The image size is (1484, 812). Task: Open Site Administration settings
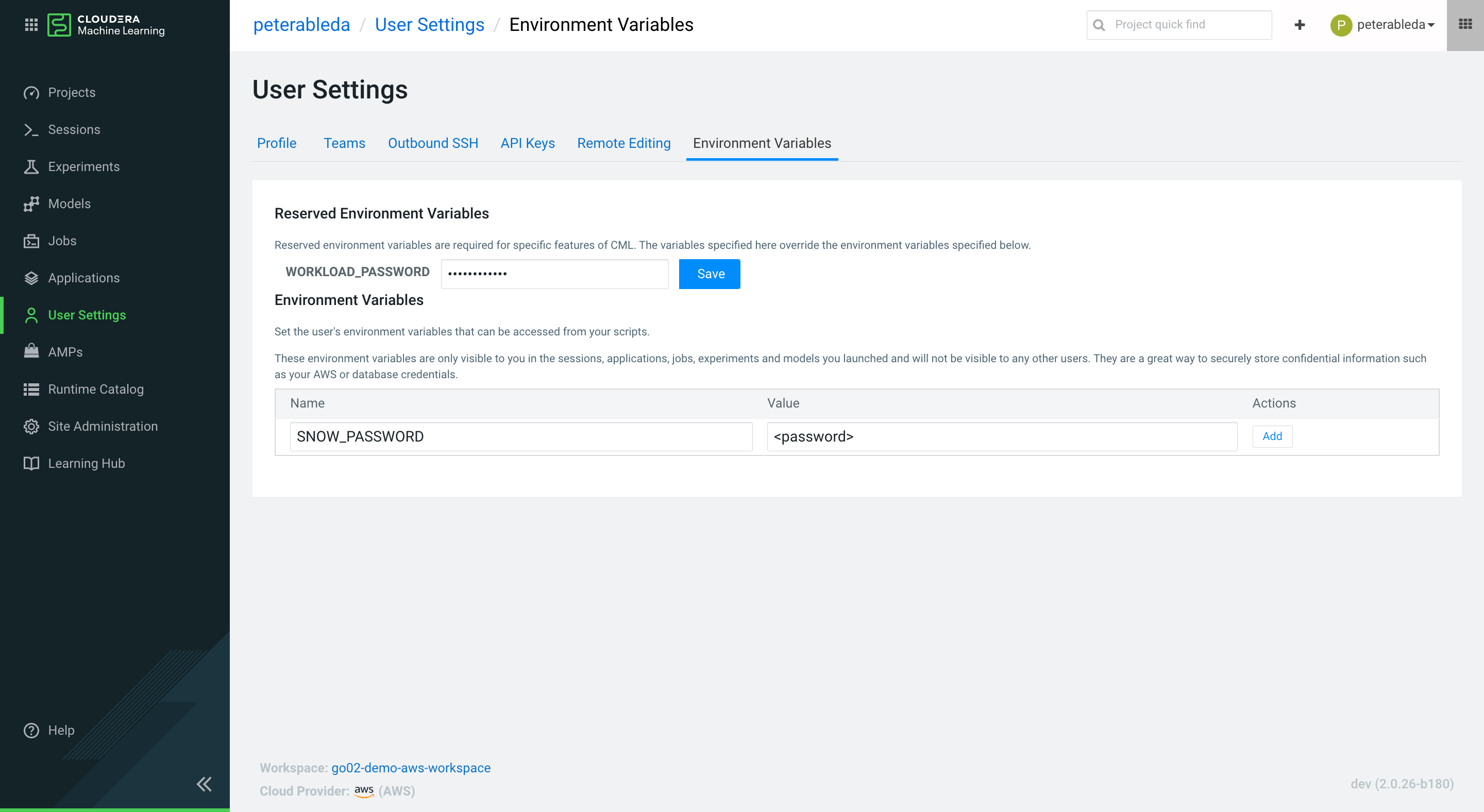click(x=103, y=426)
